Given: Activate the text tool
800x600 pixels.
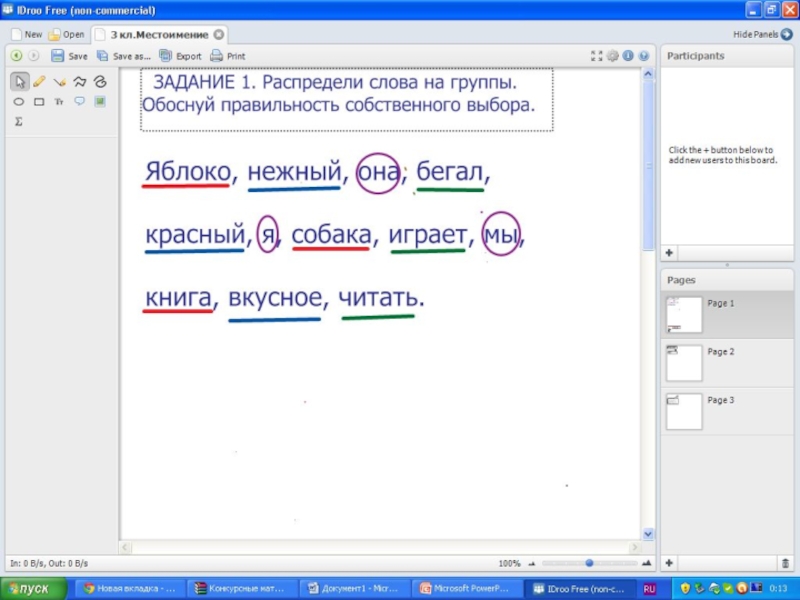Looking at the screenshot, I should (59, 102).
